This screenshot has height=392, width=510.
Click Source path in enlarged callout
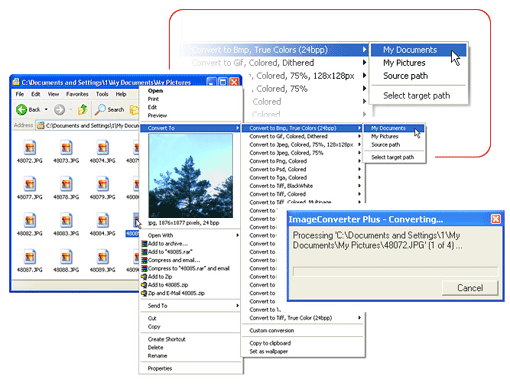click(405, 76)
